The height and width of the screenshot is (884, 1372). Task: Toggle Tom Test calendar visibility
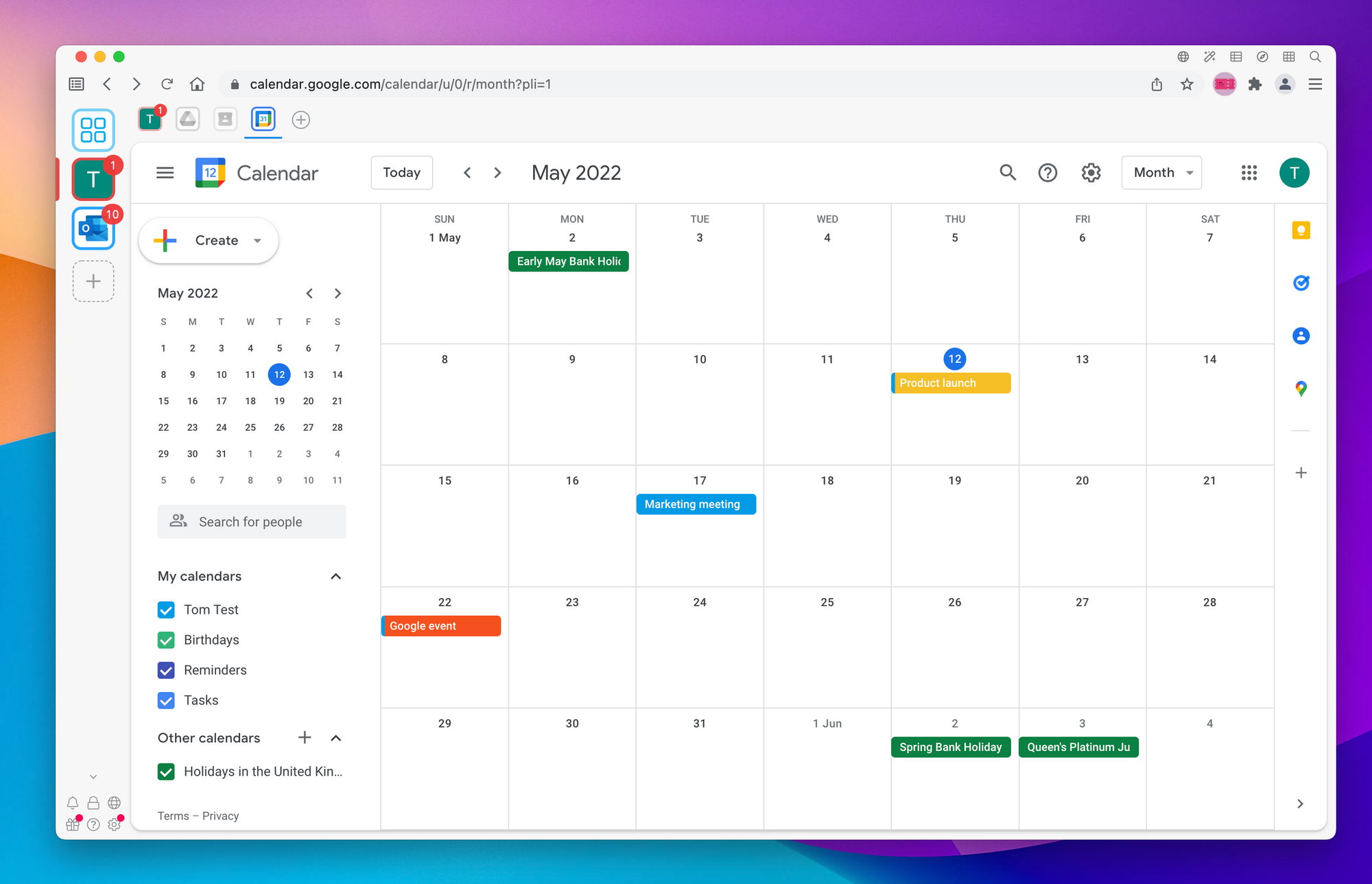pos(166,609)
